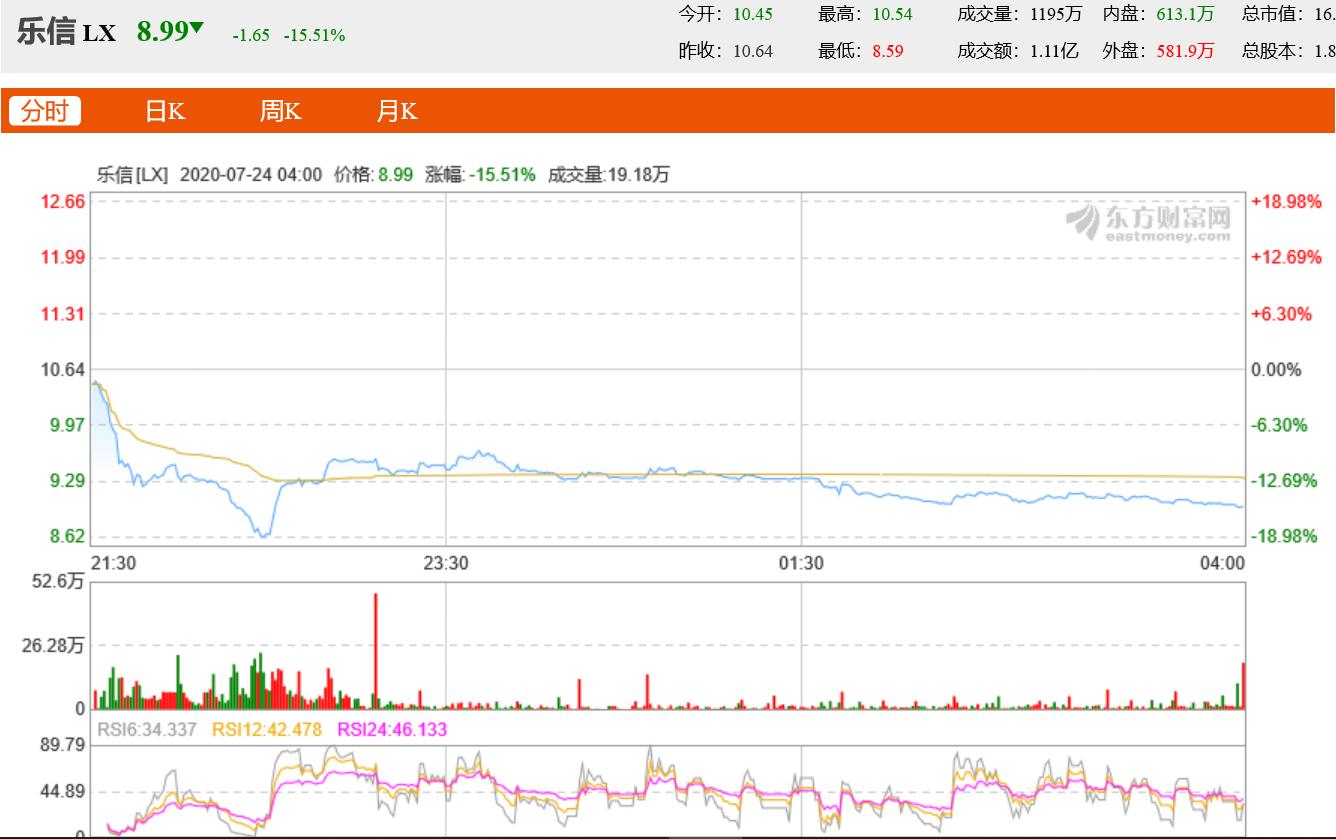
Task: Click the current price 8.99 in the header
Action: coord(162,32)
